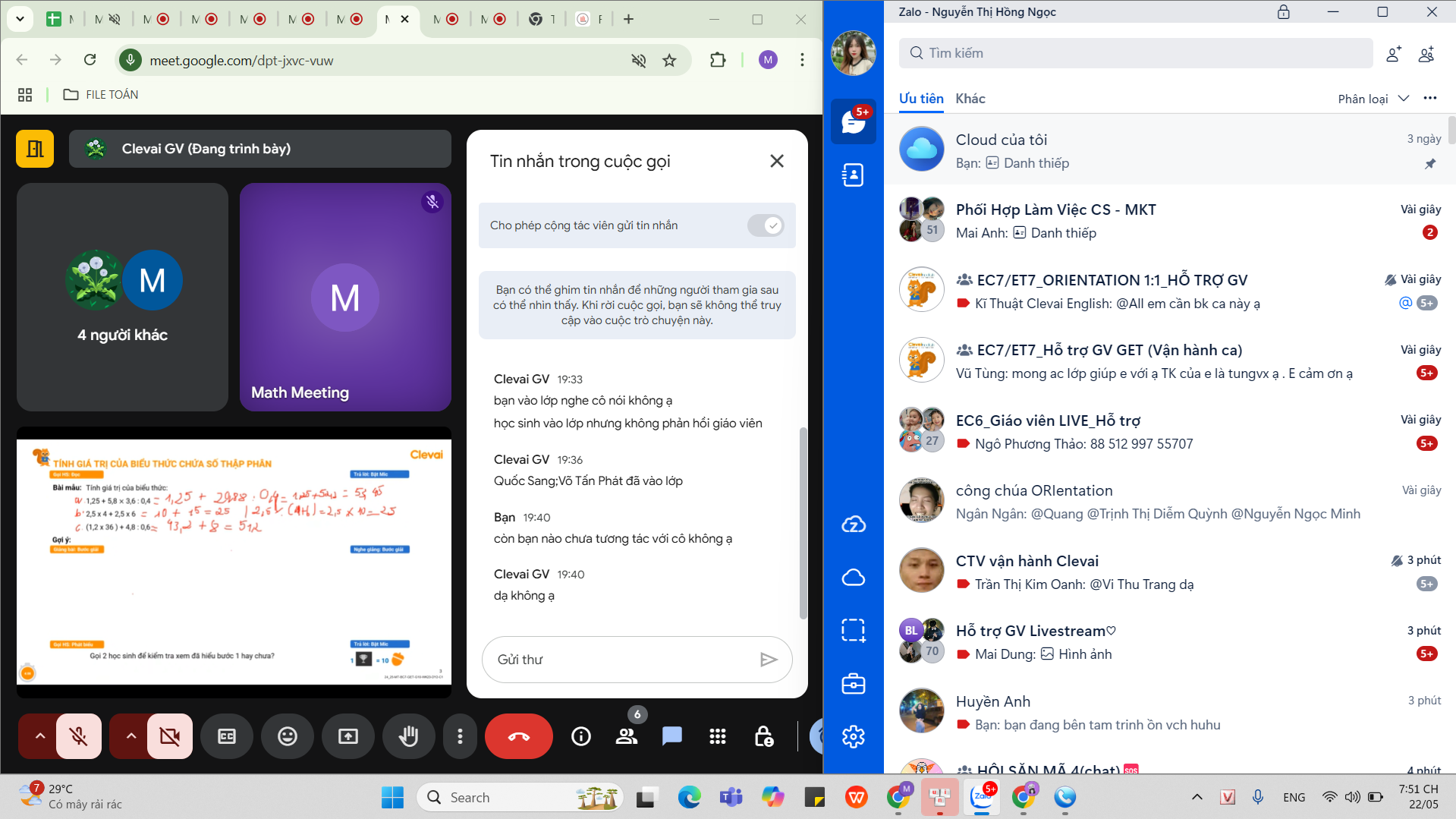
Task: Click the Clevai GV presenting banner
Action: click(x=260, y=149)
